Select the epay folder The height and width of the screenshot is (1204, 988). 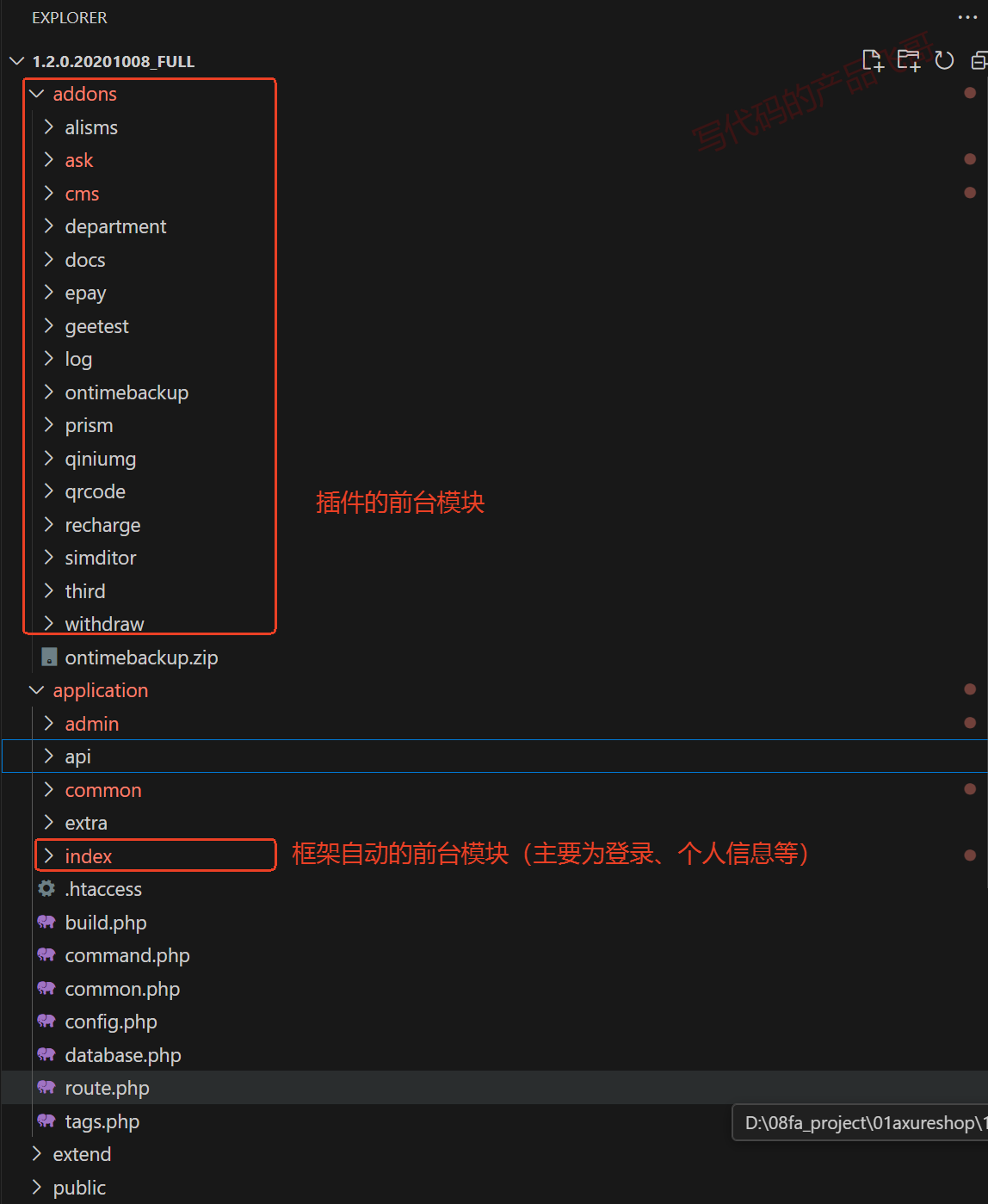[85, 293]
